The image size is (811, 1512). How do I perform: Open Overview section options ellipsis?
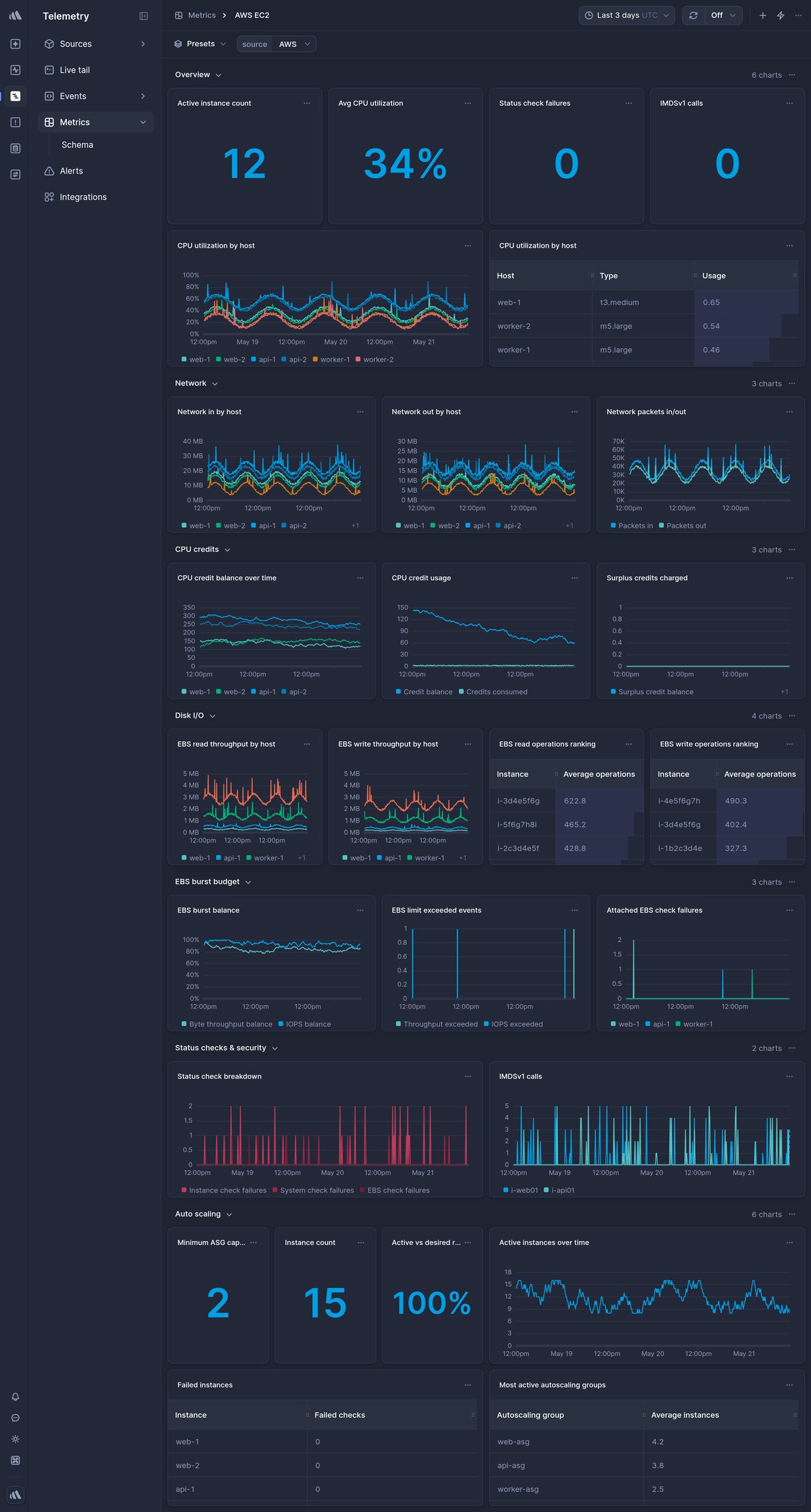point(792,75)
